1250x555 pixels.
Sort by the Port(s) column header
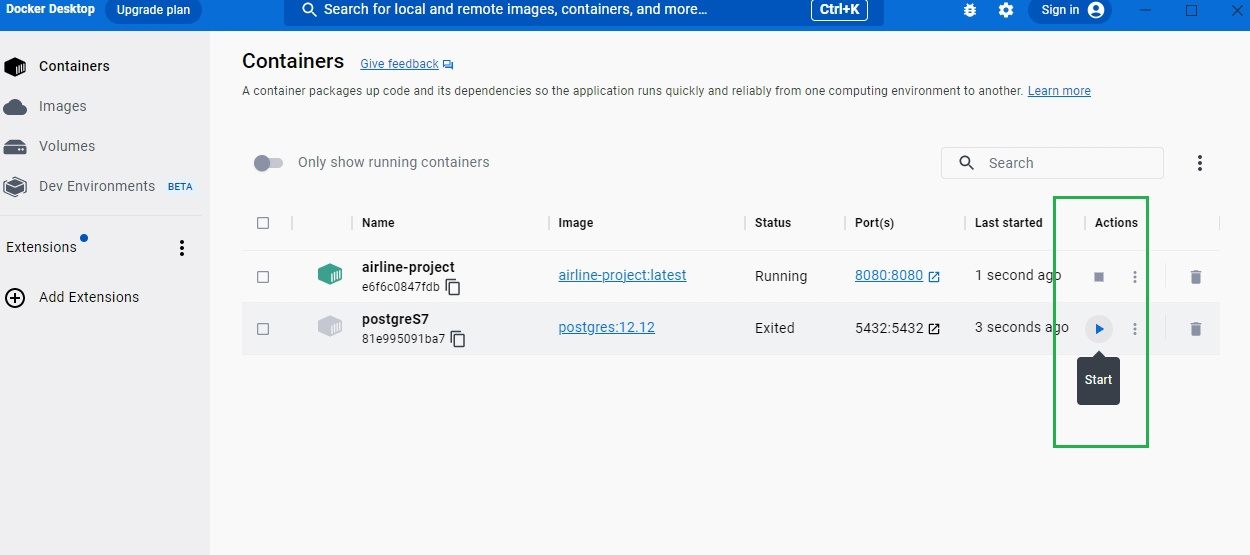coord(875,223)
